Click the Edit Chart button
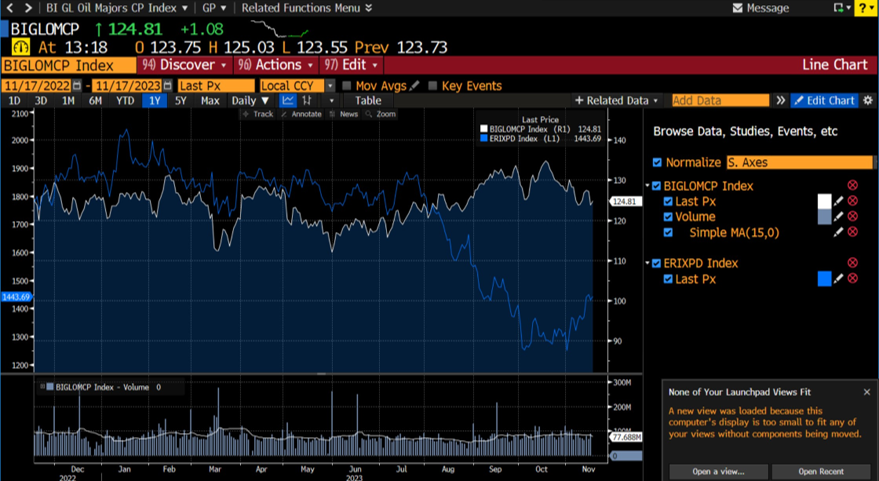 tap(824, 101)
